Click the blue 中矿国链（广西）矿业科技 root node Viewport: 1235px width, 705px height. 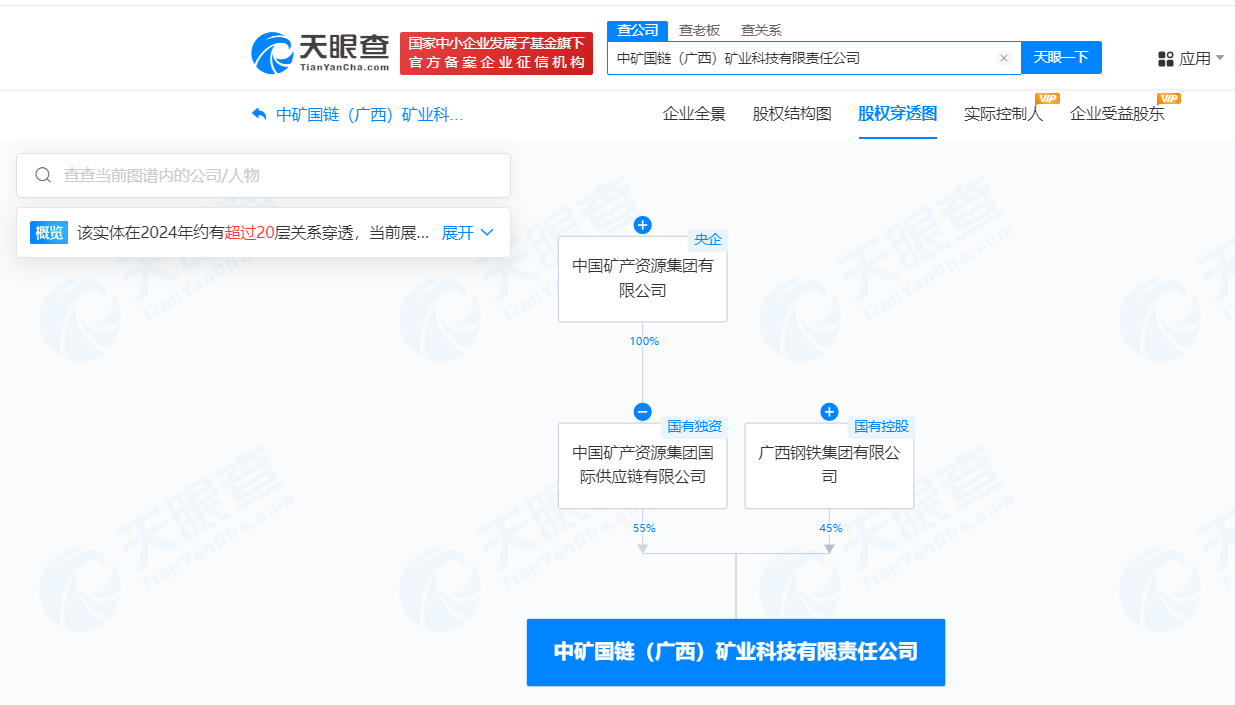point(736,652)
